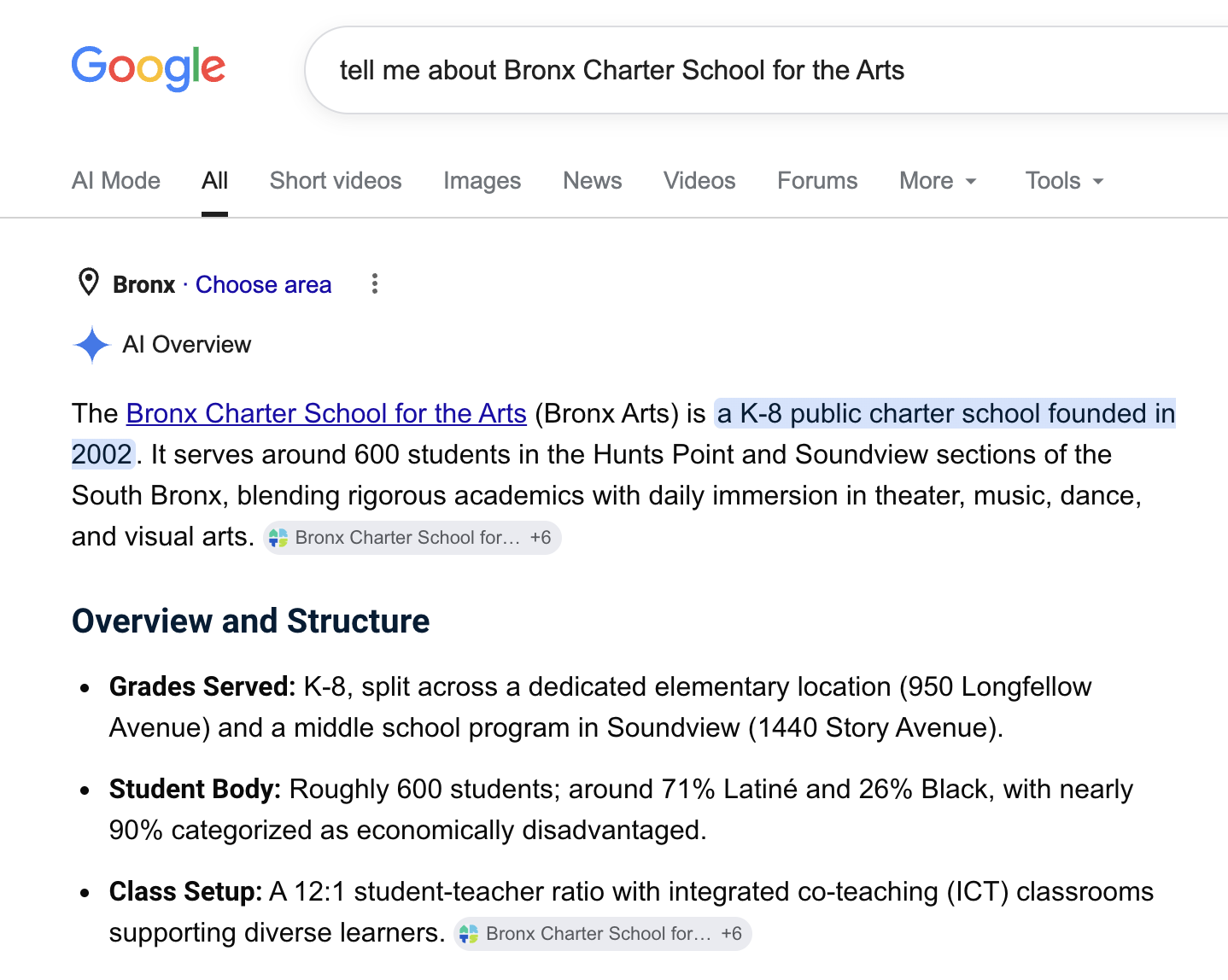
Task: Open the More dropdown menu
Action: pos(938,181)
